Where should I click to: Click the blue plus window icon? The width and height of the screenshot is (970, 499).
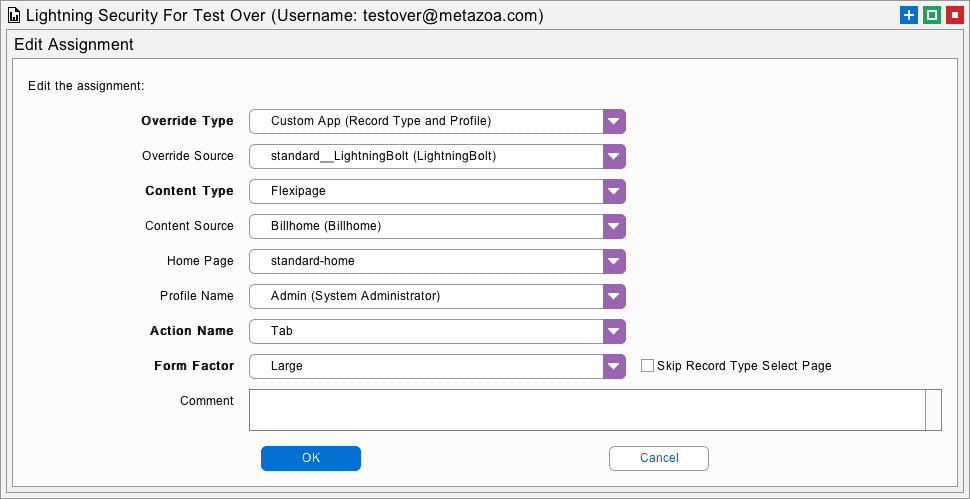click(x=908, y=16)
